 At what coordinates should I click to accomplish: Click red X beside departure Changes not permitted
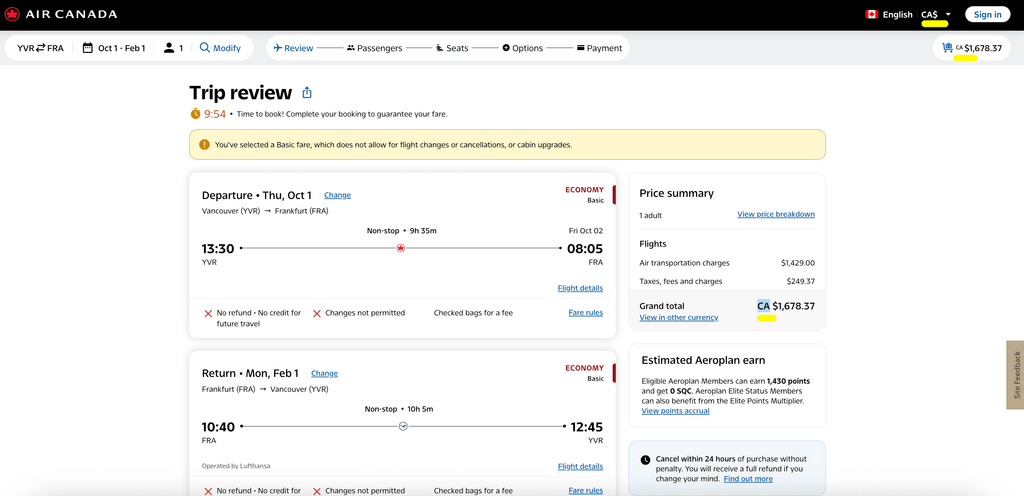click(x=317, y=313)
